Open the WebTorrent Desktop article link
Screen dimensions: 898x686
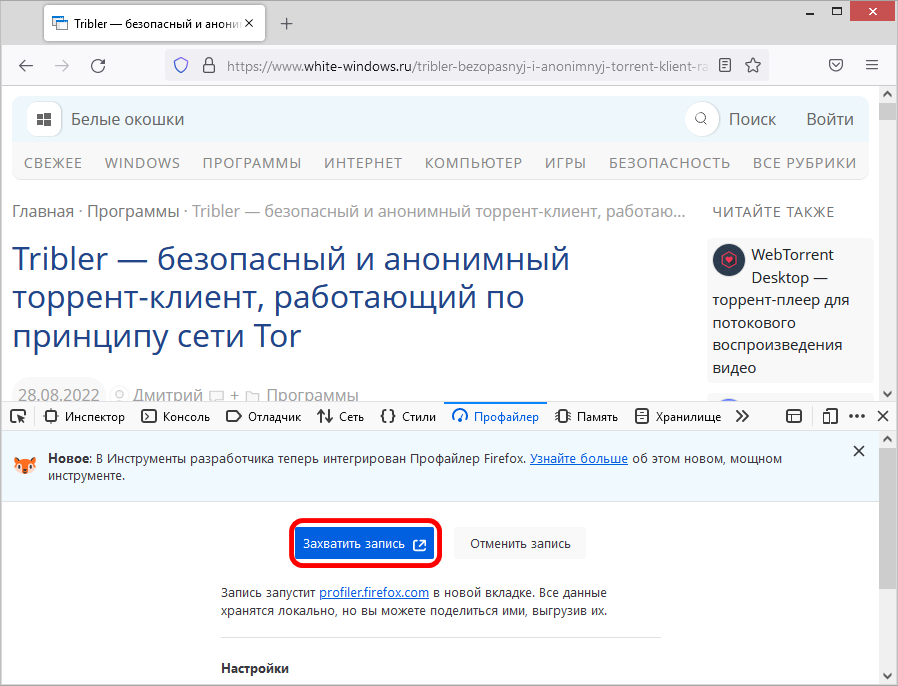click(x=781, y=311)
